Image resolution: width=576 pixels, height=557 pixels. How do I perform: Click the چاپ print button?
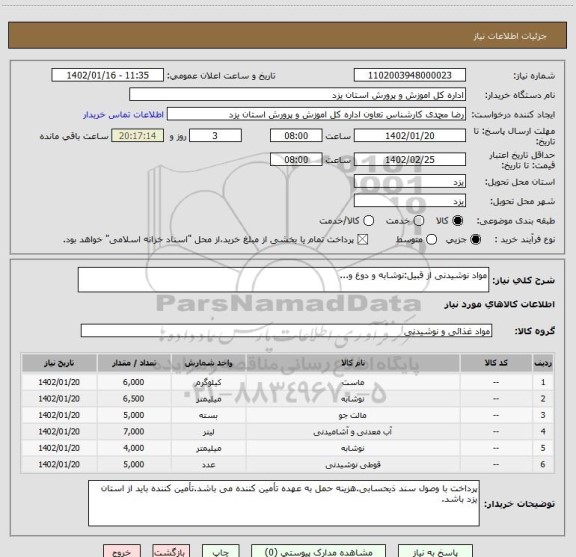point(221,552)
